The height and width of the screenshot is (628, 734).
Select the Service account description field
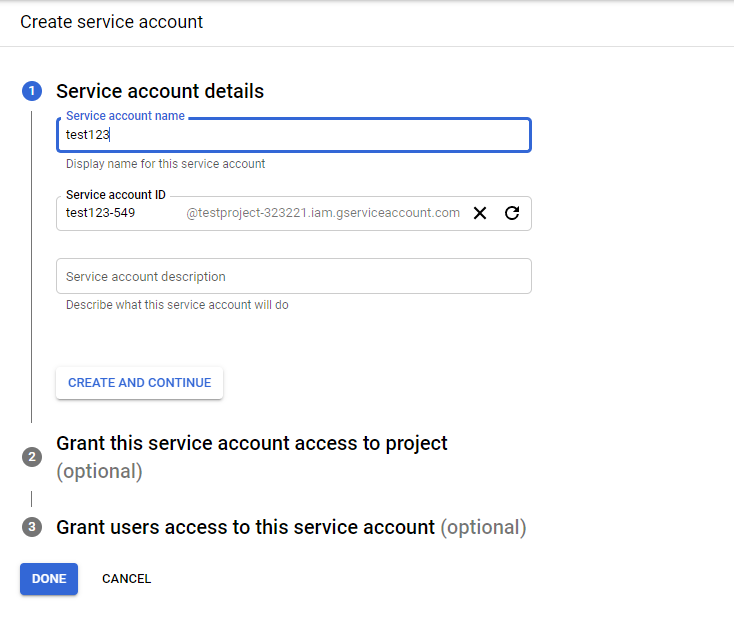[x=293, y=276]
